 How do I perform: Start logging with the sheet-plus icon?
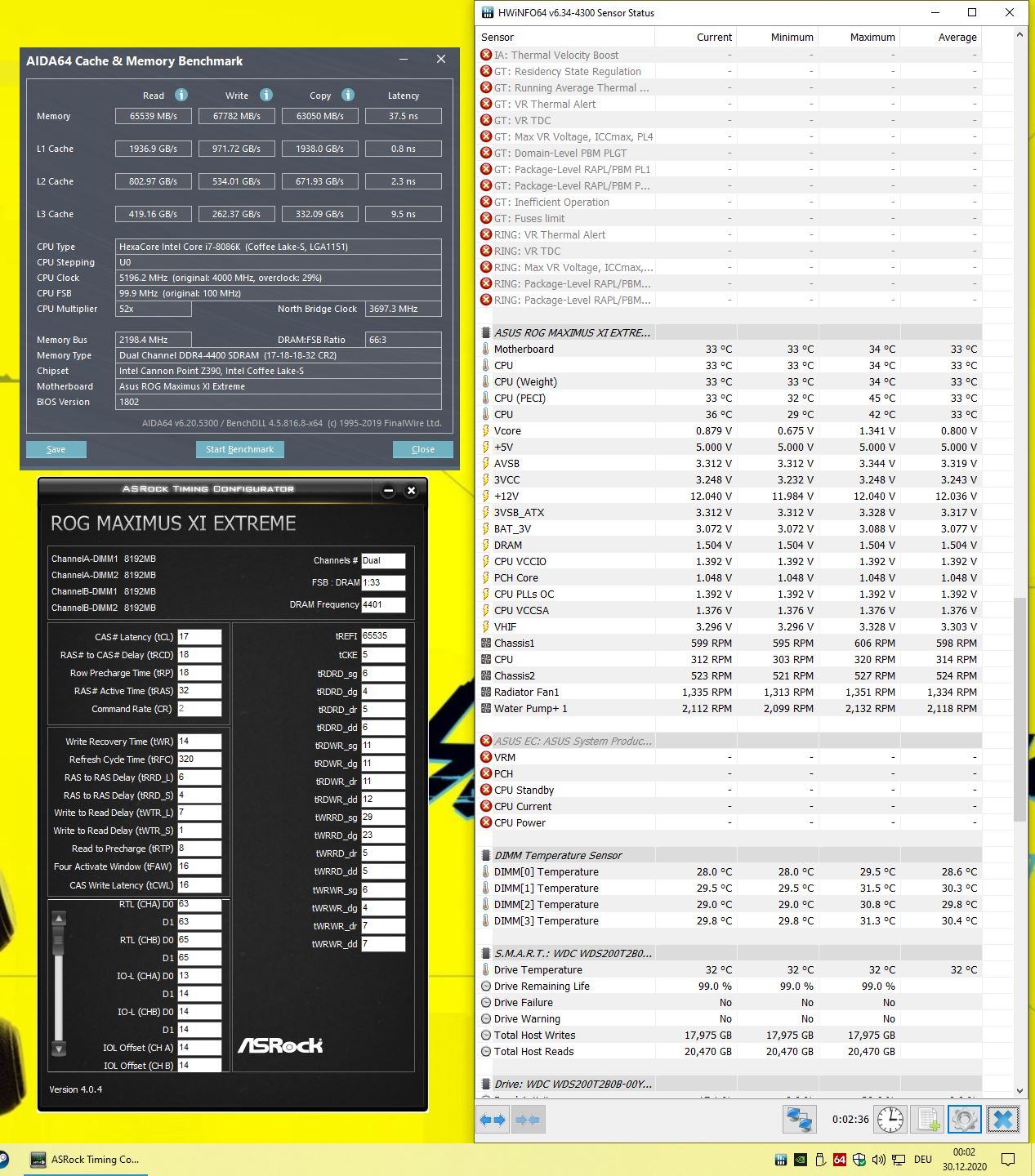[x=928, y=1119]
